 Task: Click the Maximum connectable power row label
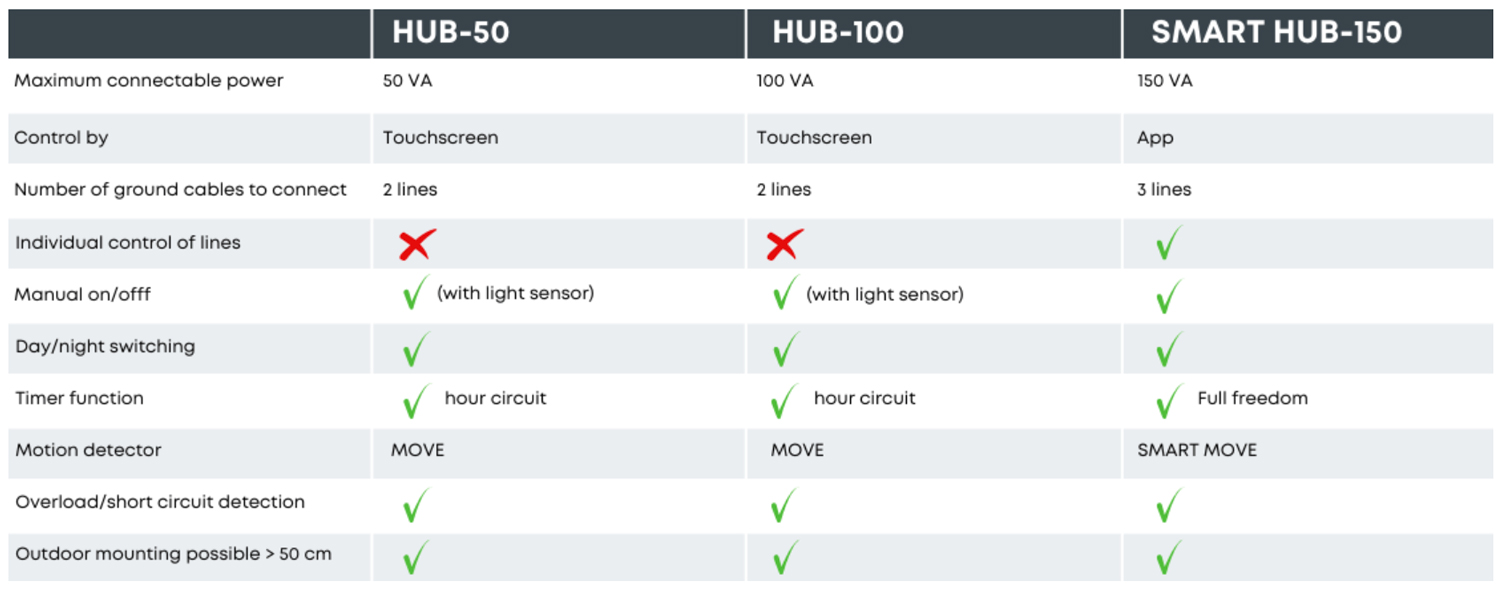149,81
